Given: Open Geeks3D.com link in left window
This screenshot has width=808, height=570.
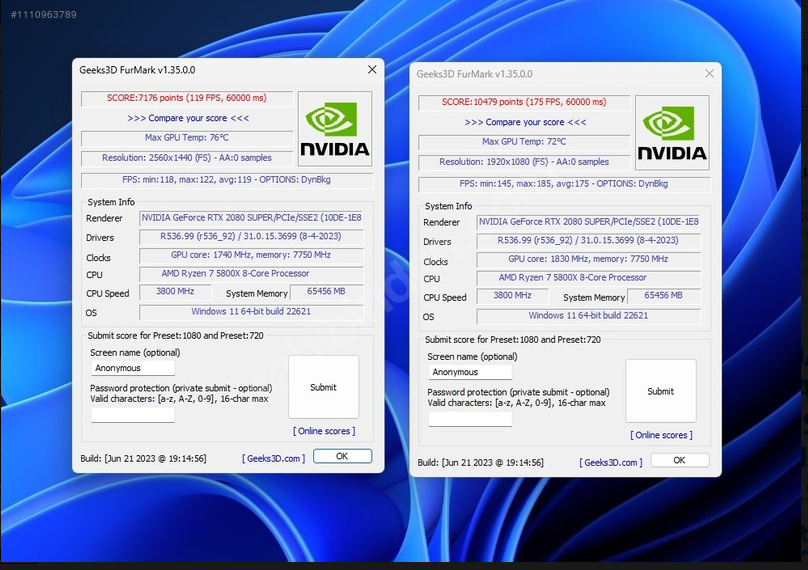Looking at the screenshot, I should [274, 458].
